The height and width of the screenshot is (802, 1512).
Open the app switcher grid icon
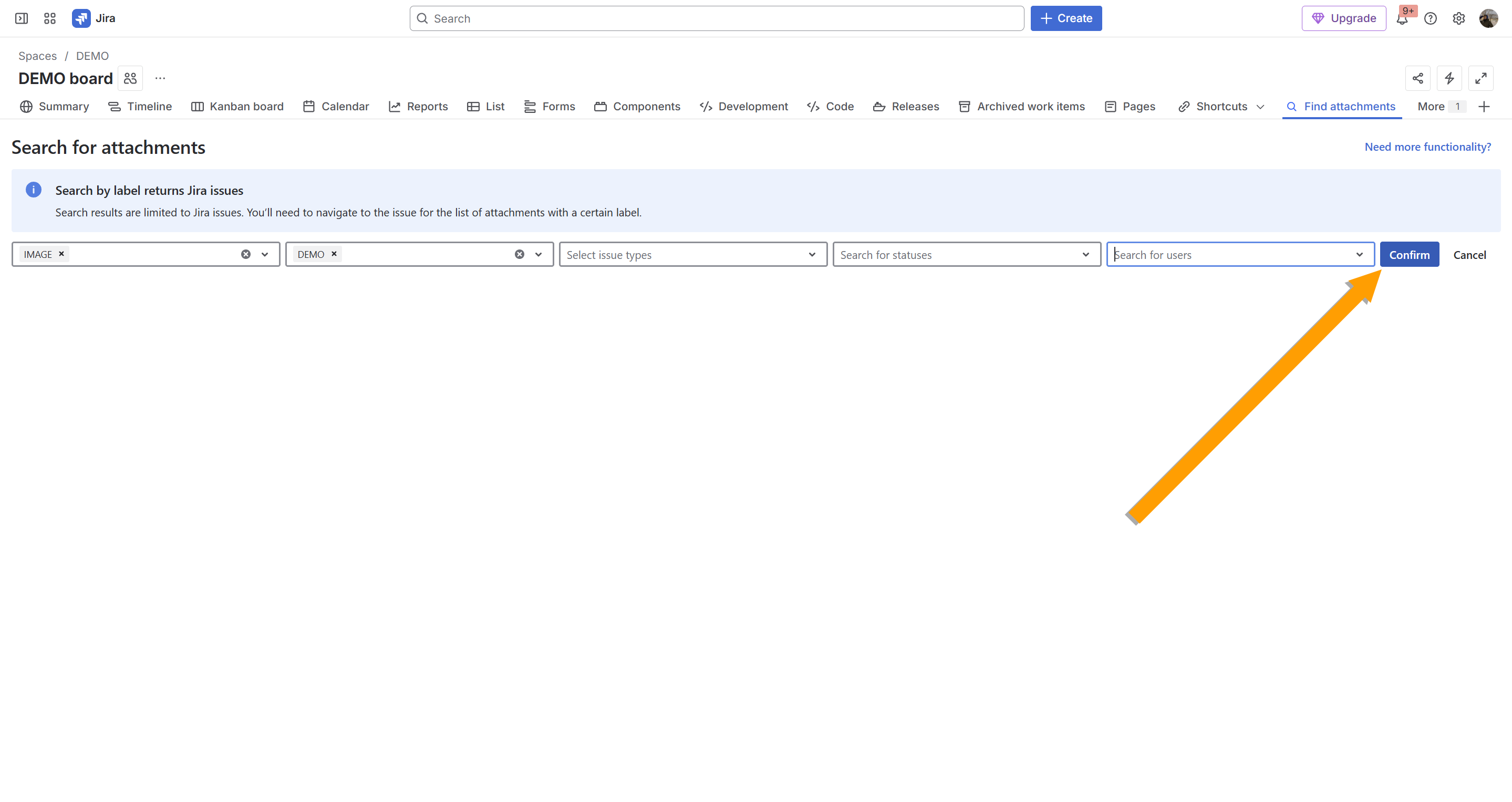coord(50,18)
